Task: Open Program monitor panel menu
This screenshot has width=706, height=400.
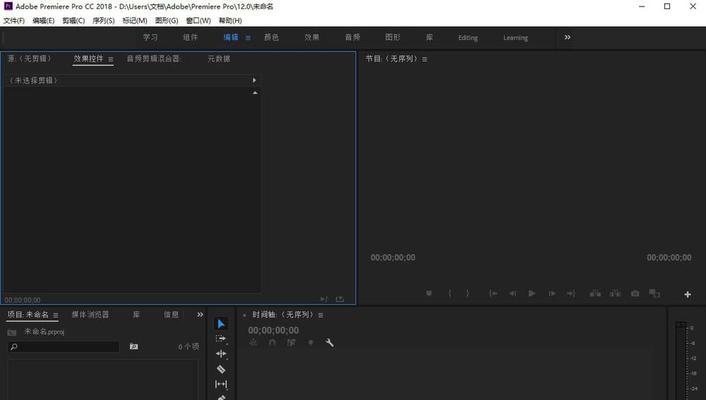Action: pos(425,59)
